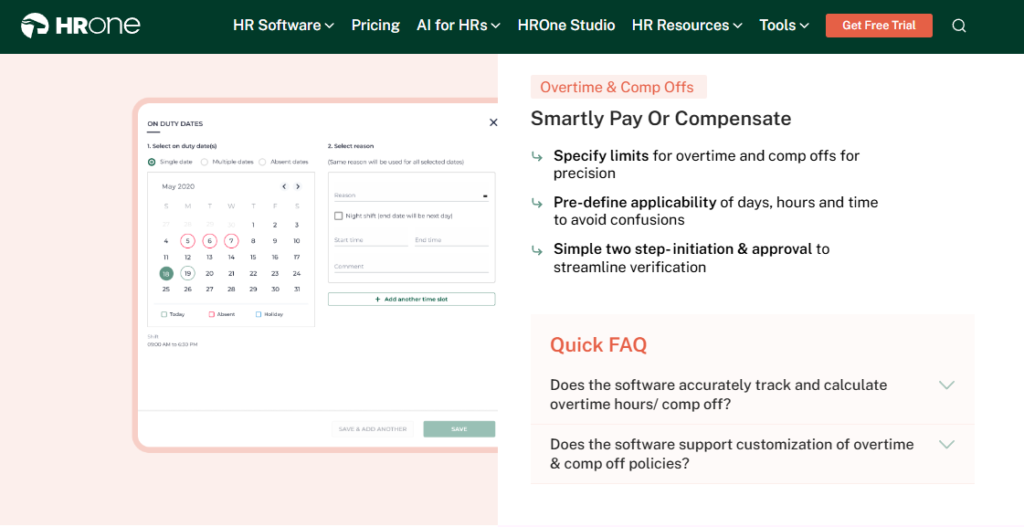Enable the Night shift checkbox
Screen dimensions: 1024x527
click(x=338, y=216)
